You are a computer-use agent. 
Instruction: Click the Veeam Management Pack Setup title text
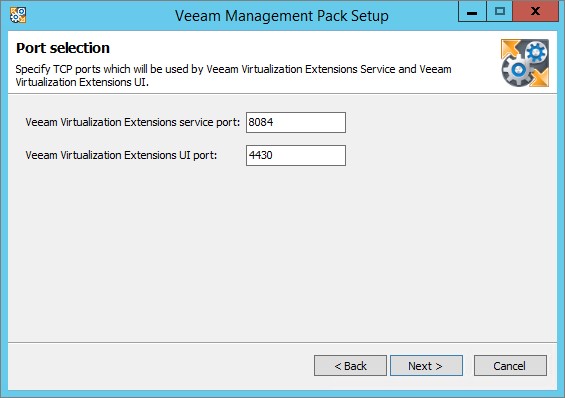(x=282, y=16)
